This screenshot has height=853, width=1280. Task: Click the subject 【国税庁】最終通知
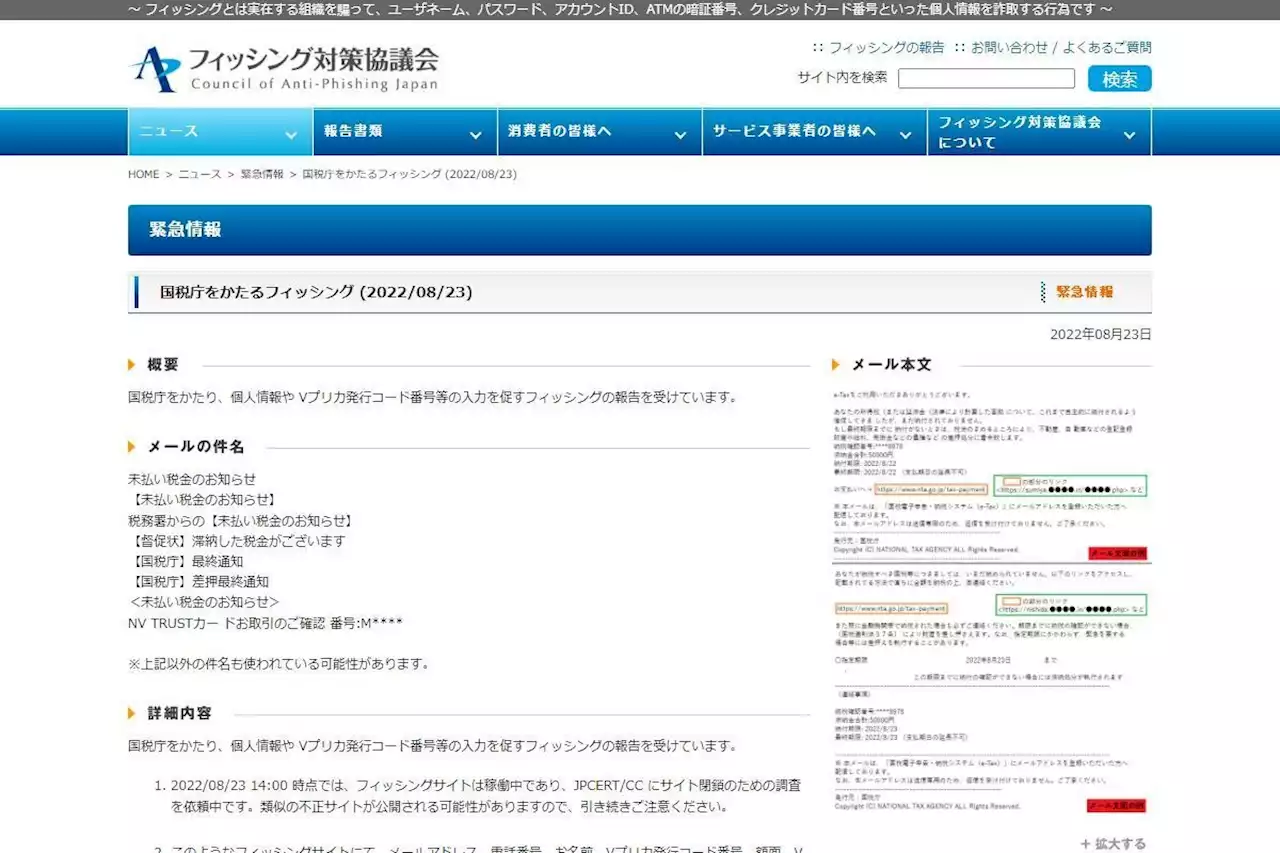[x=186, y=561]
